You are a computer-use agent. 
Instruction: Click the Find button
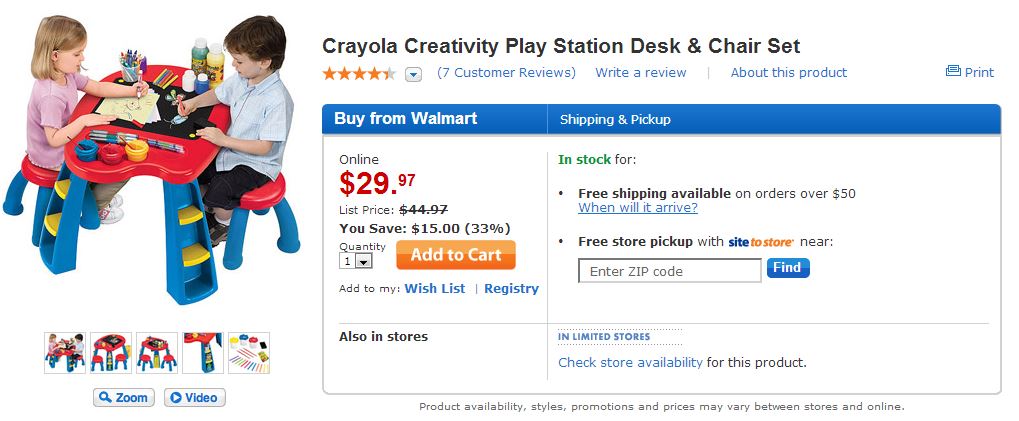(x=788, y=268)
